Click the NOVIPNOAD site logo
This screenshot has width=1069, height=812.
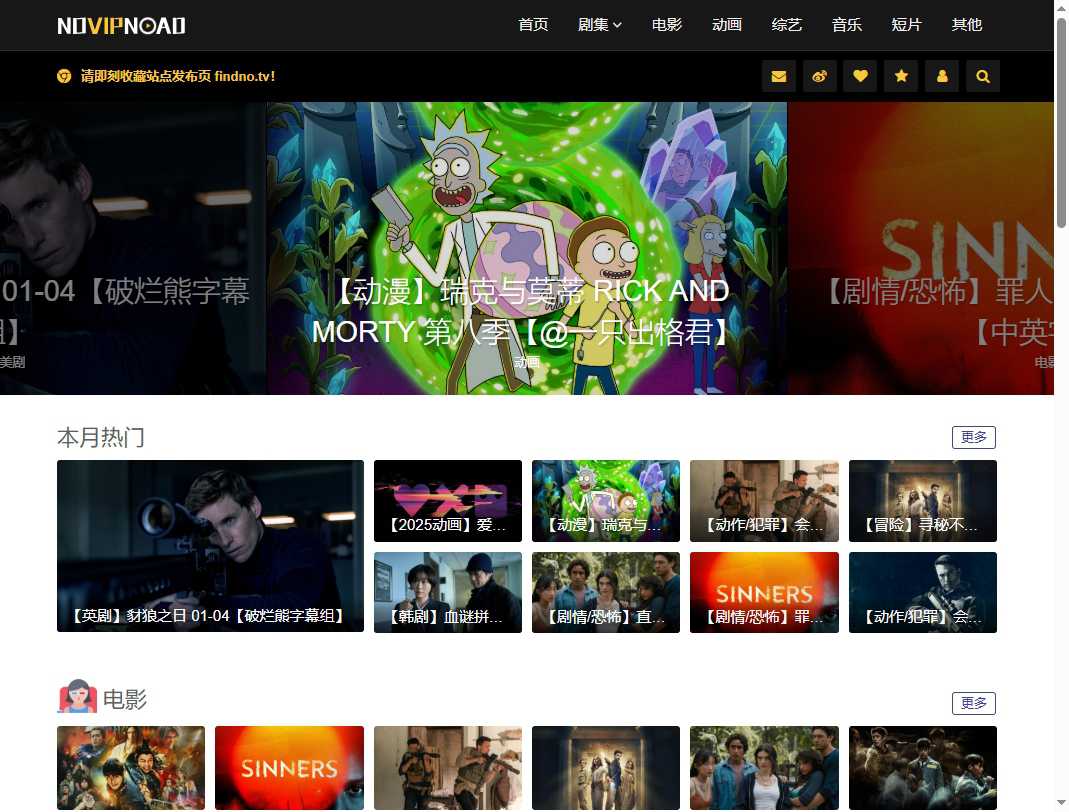pyautogui.click(x=121, y=25)
